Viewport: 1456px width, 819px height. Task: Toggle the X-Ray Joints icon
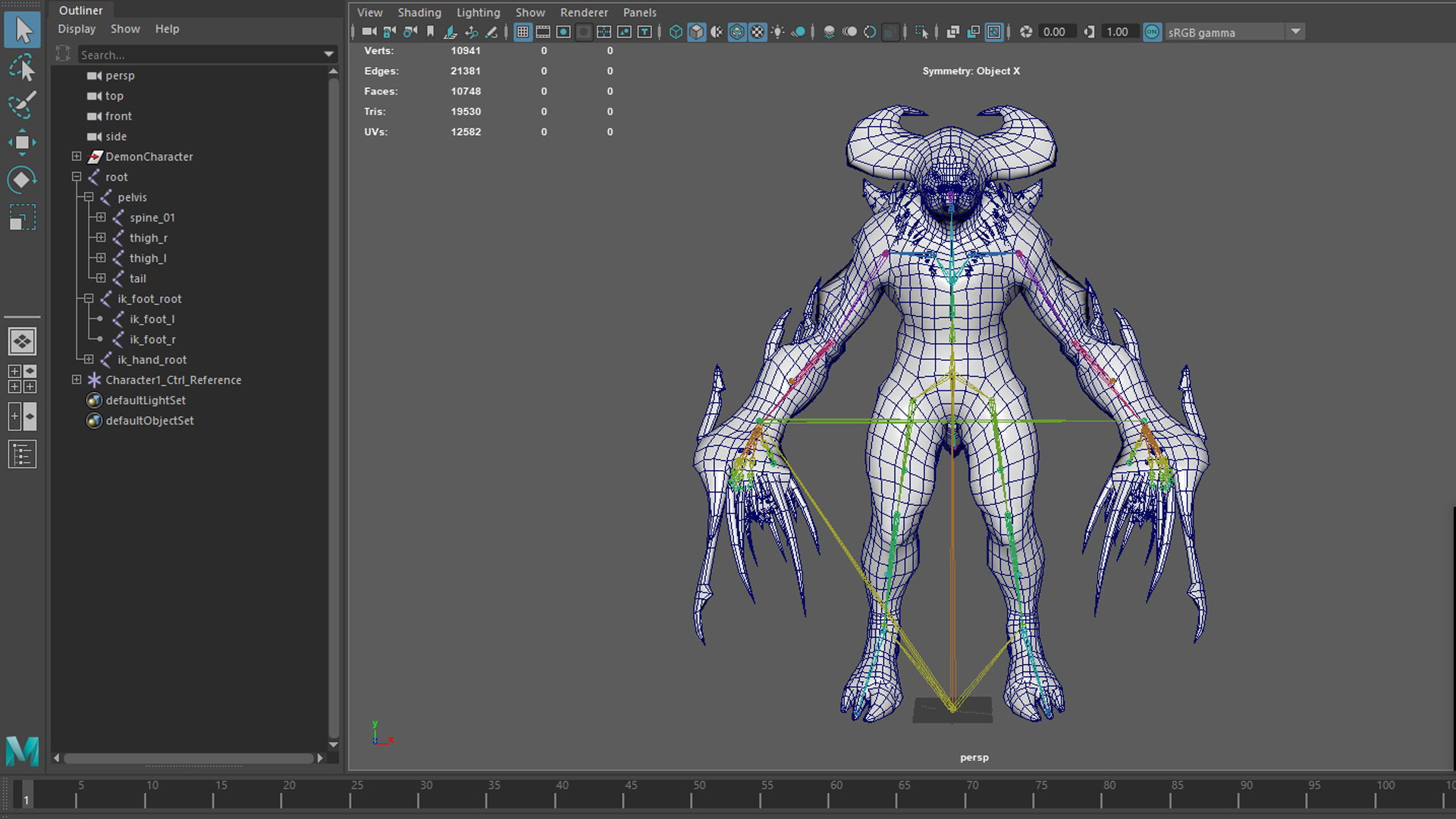click(994, 32)
